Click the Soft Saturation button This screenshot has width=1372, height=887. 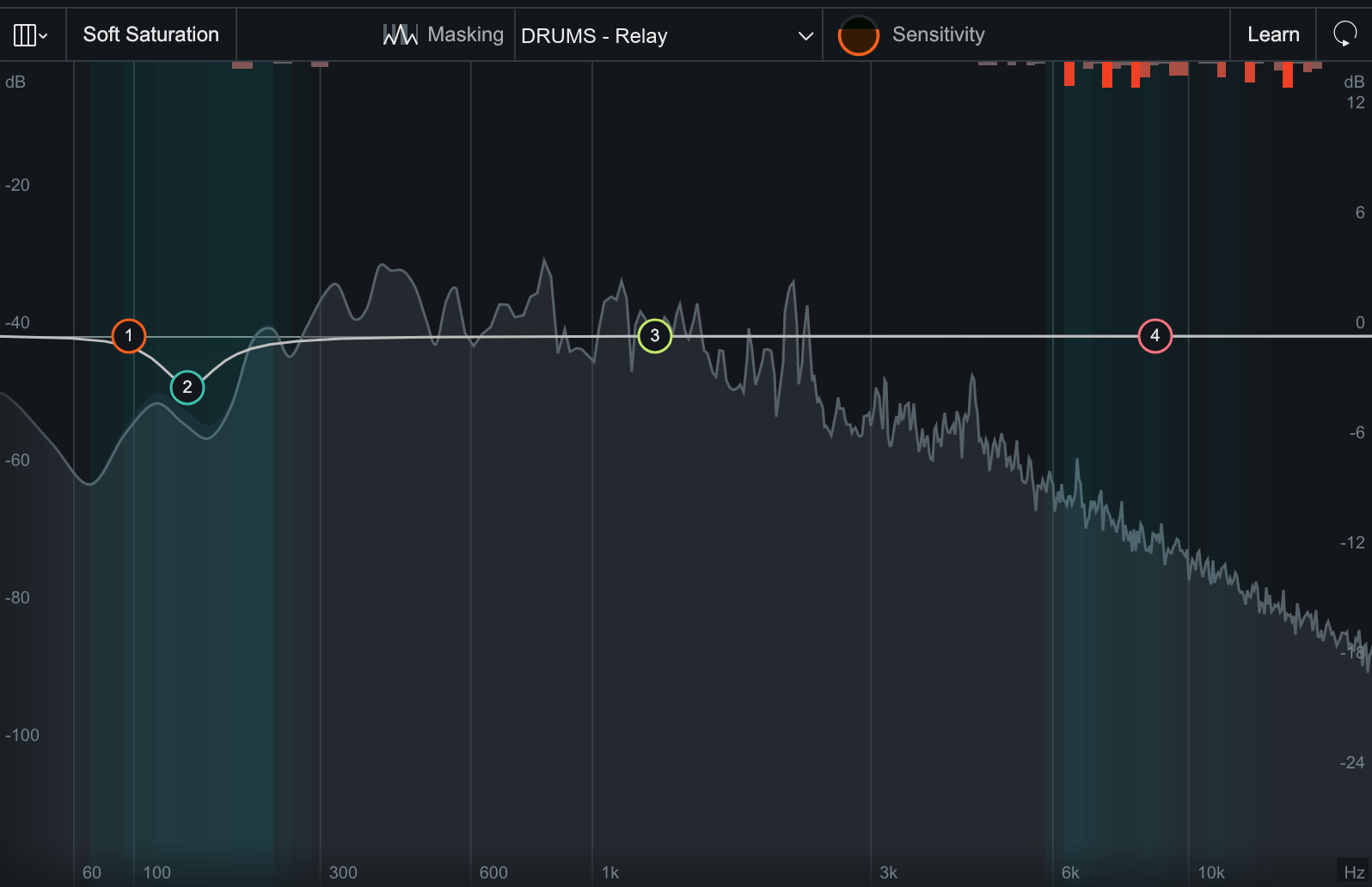(x=151, y=34)
